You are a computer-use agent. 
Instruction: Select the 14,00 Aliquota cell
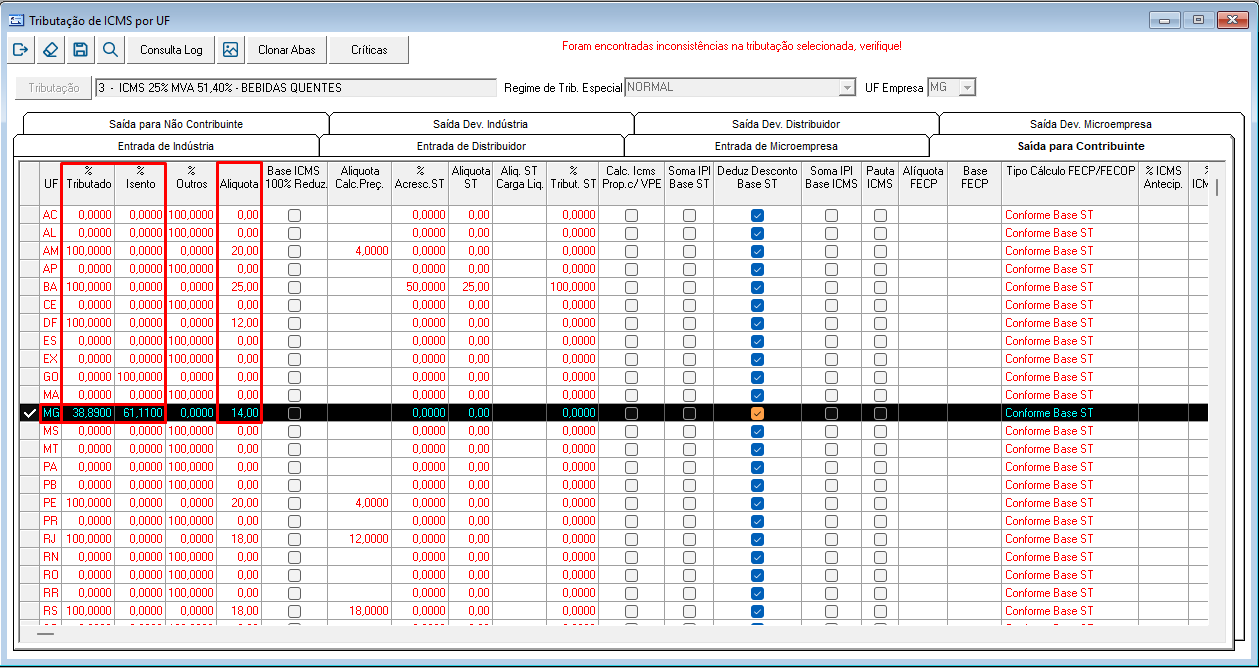pos(239,413)
